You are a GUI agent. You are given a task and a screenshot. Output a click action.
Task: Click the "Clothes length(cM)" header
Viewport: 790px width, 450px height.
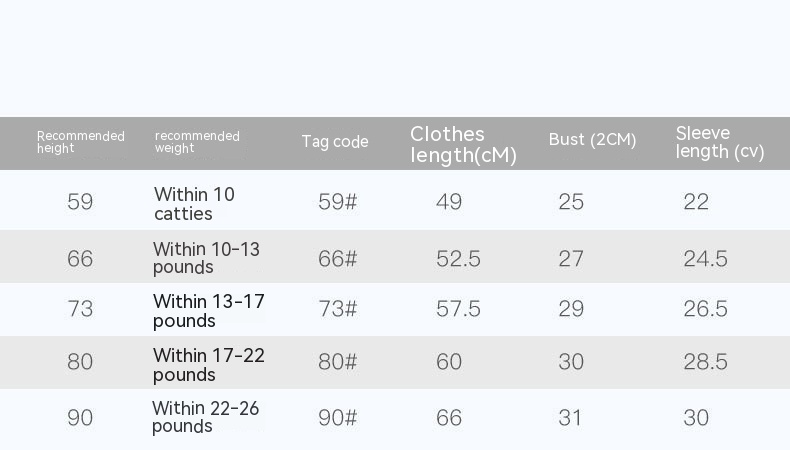tap(463, 144)
